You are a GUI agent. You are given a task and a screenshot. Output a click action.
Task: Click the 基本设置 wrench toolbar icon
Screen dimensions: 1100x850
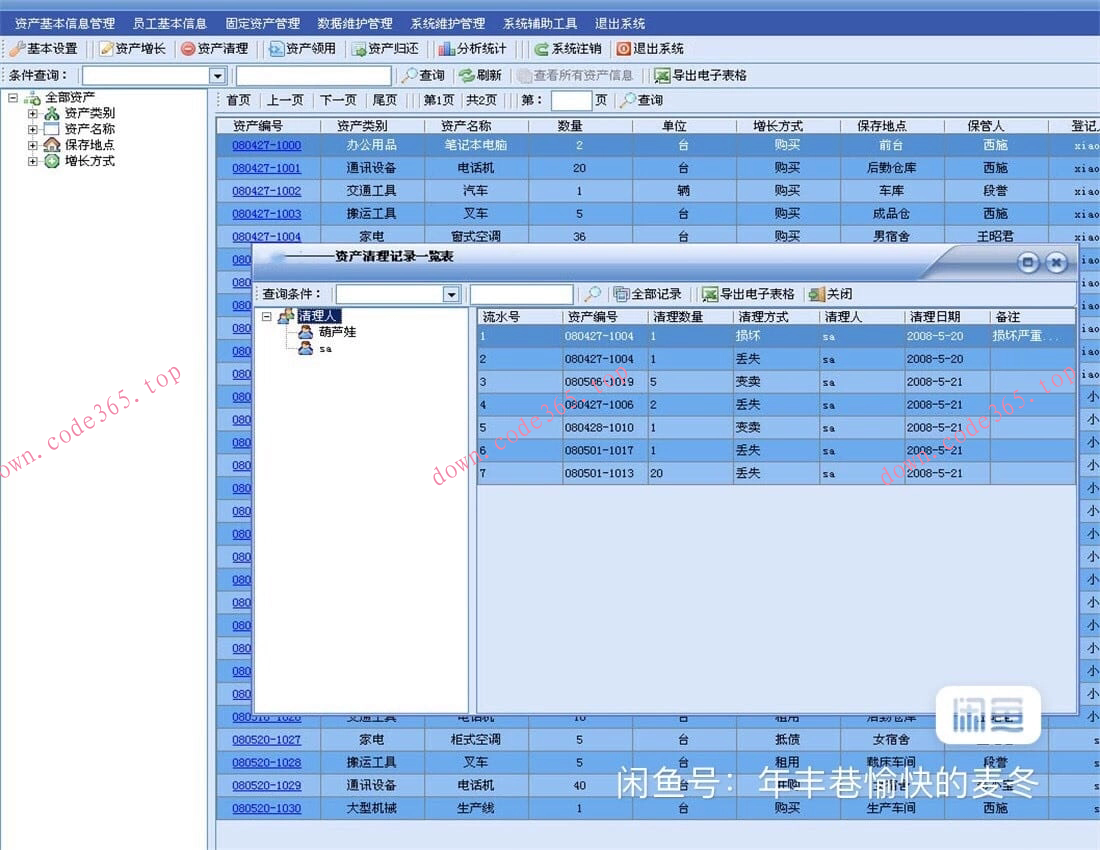click(x=16, y=48)
